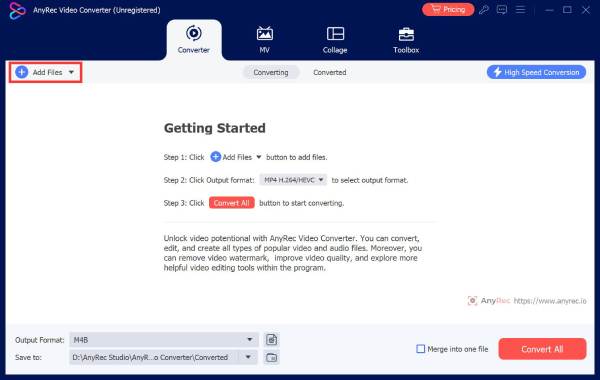Image resolution: width=600 pixels, height=380 pixels.
Task: Expand the Save to path dropdown
Action: click(248, 357)
